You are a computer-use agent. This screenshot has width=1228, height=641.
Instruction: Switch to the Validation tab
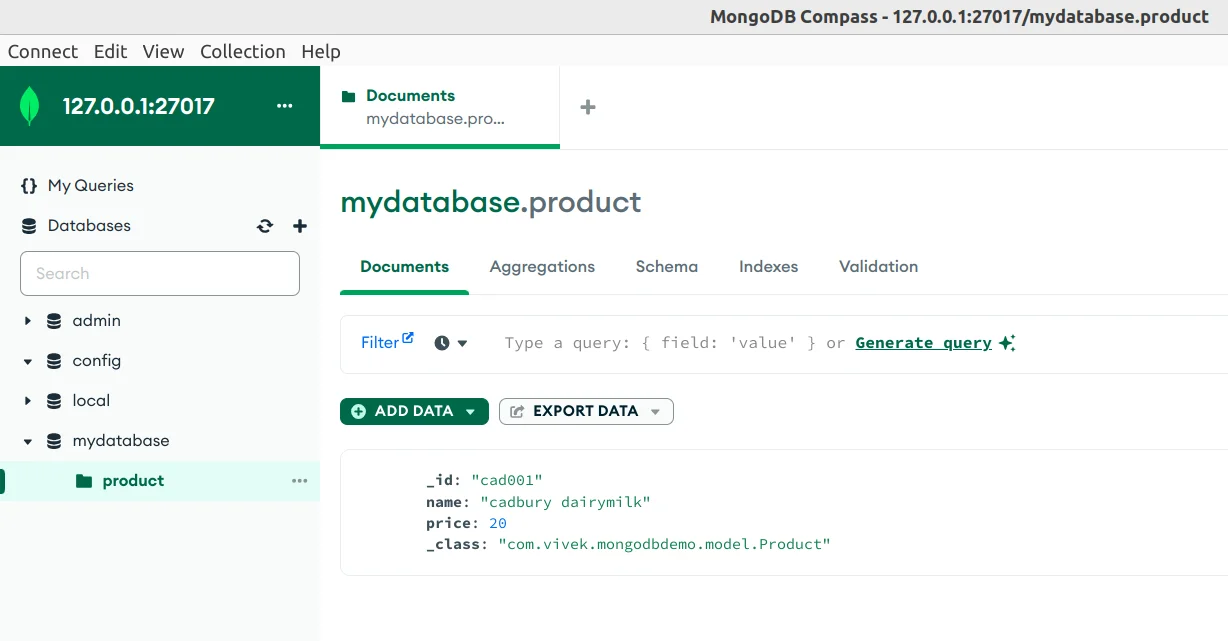(878, 267)
